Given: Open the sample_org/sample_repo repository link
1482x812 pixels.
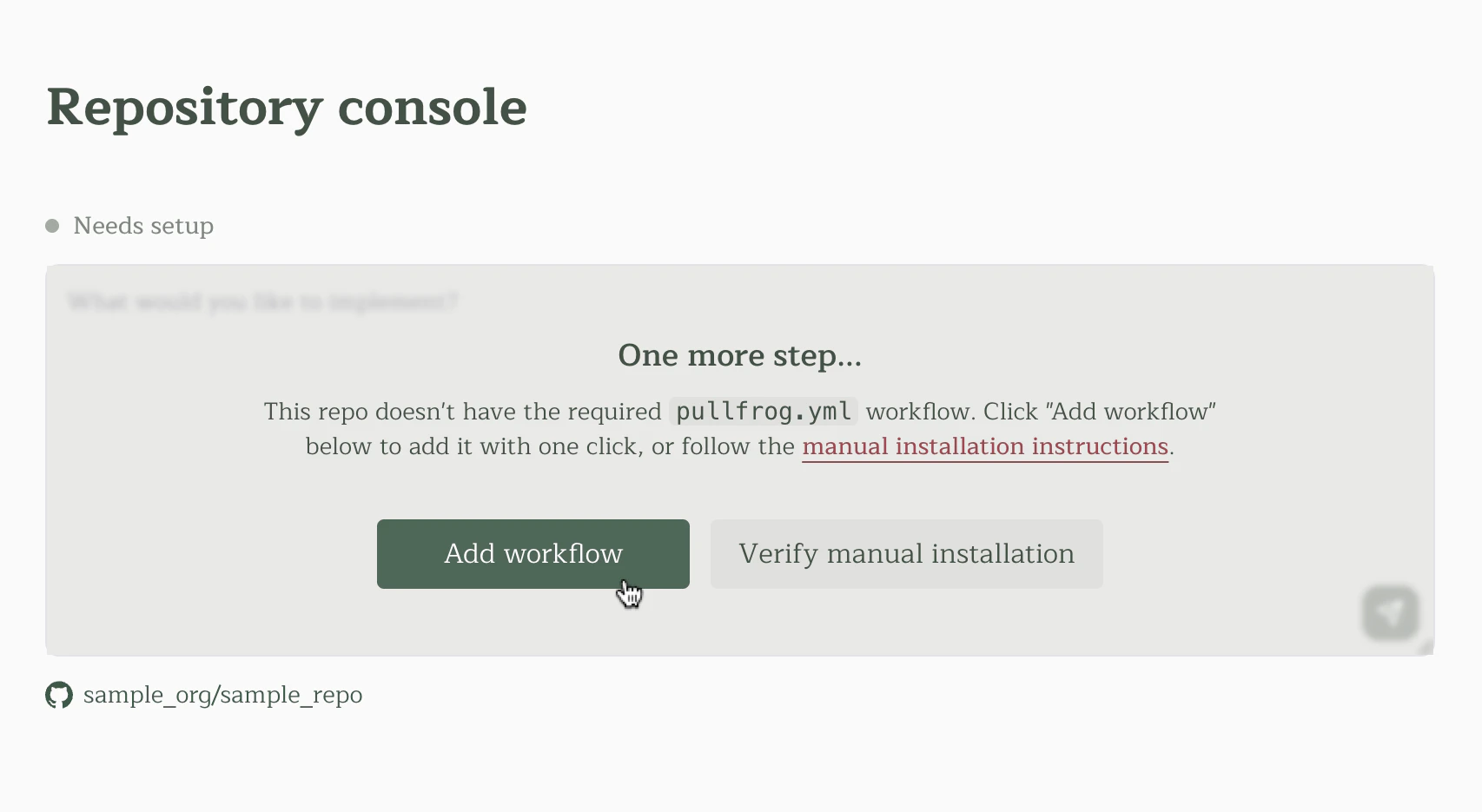Looking at the screenshot, I should pos(222,695).
